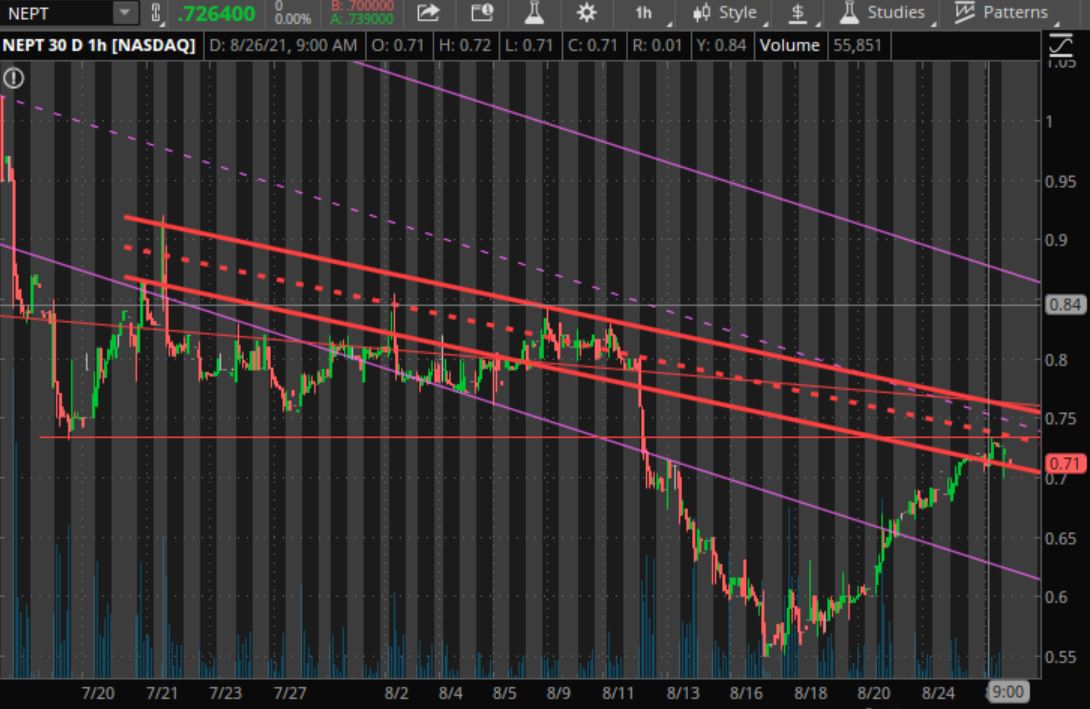The height and width of the screenshot is (709, 1090).
Task: Click the bid price B: .700000
Action: click(362, 6)
